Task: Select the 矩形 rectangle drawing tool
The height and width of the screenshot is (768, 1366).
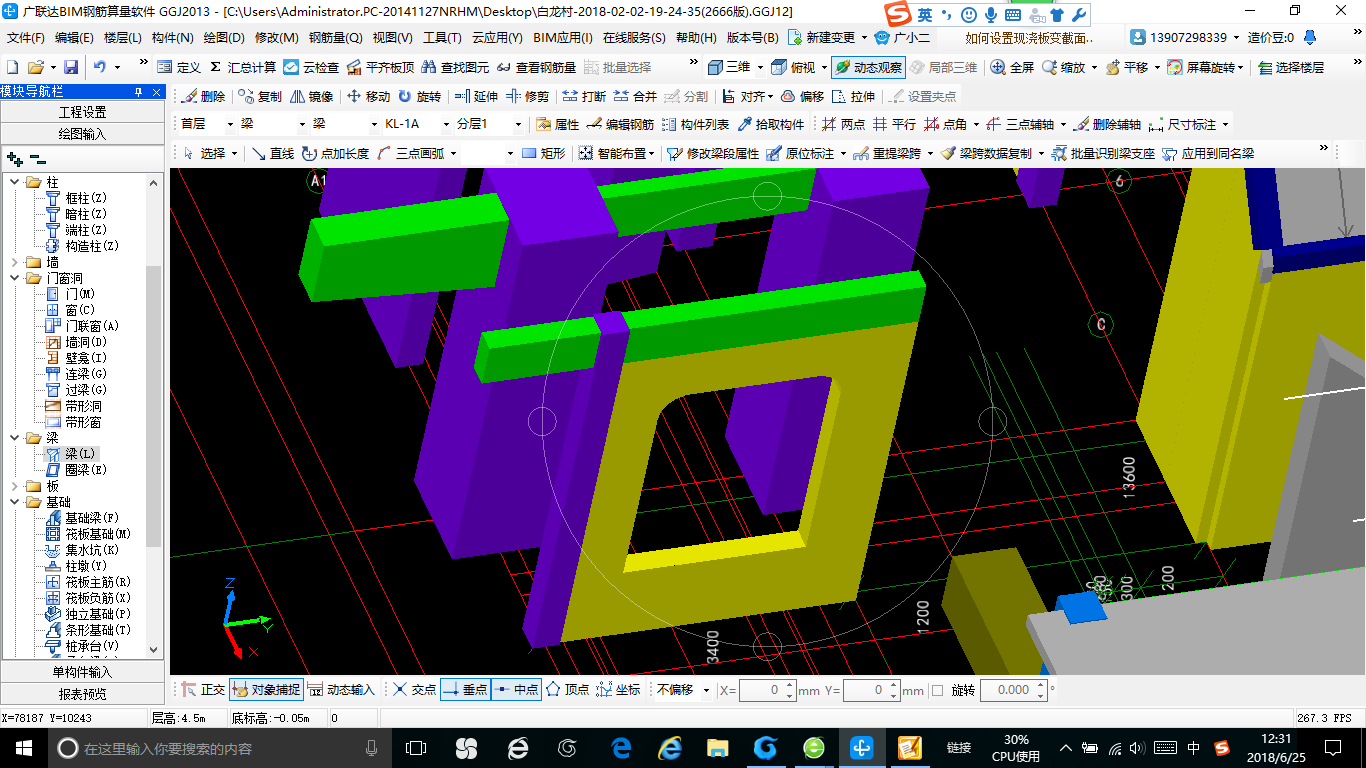Action: 543,153
